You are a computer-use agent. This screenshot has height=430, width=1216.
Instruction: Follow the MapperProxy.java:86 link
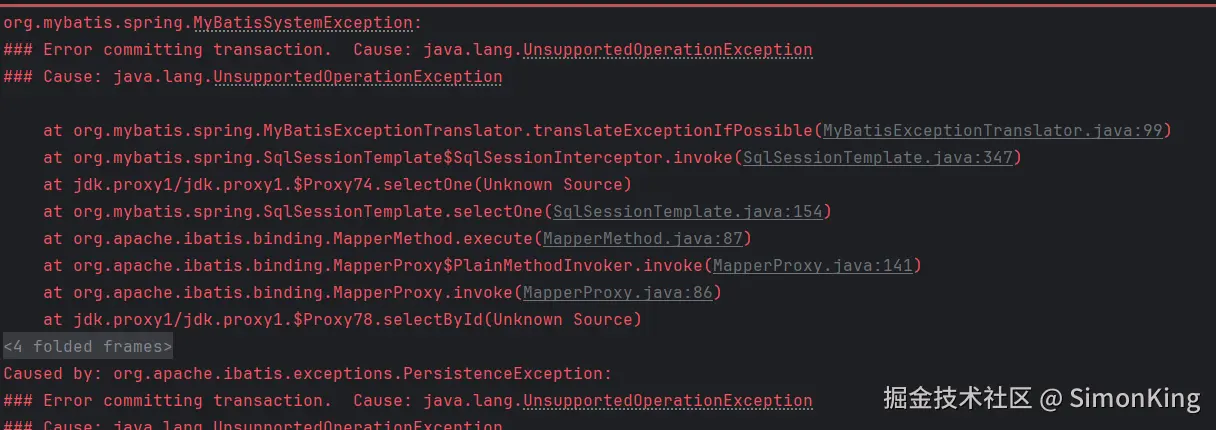[619, 292]
